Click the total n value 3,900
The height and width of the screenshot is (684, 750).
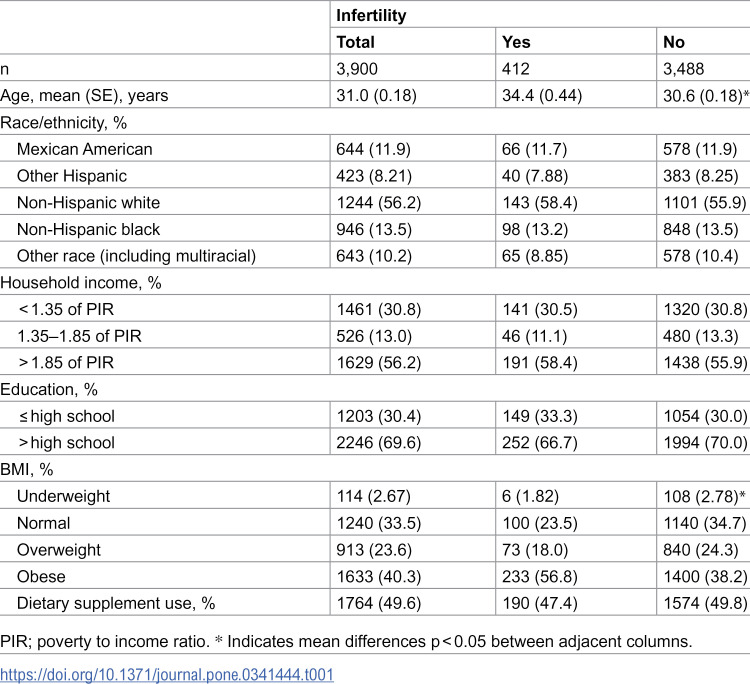[x=357, y=69]
